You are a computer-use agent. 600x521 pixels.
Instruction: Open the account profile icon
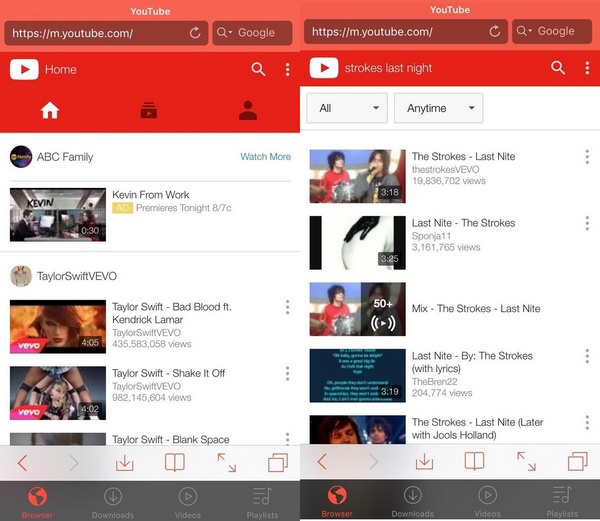pyautogui.click(x=248, y=111)
